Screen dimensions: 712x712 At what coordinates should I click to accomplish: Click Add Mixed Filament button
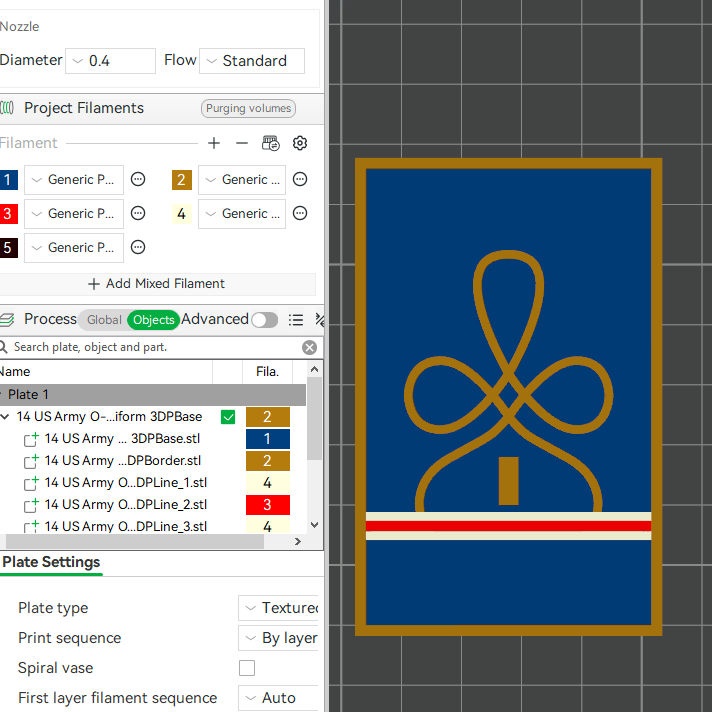point(156,284)
